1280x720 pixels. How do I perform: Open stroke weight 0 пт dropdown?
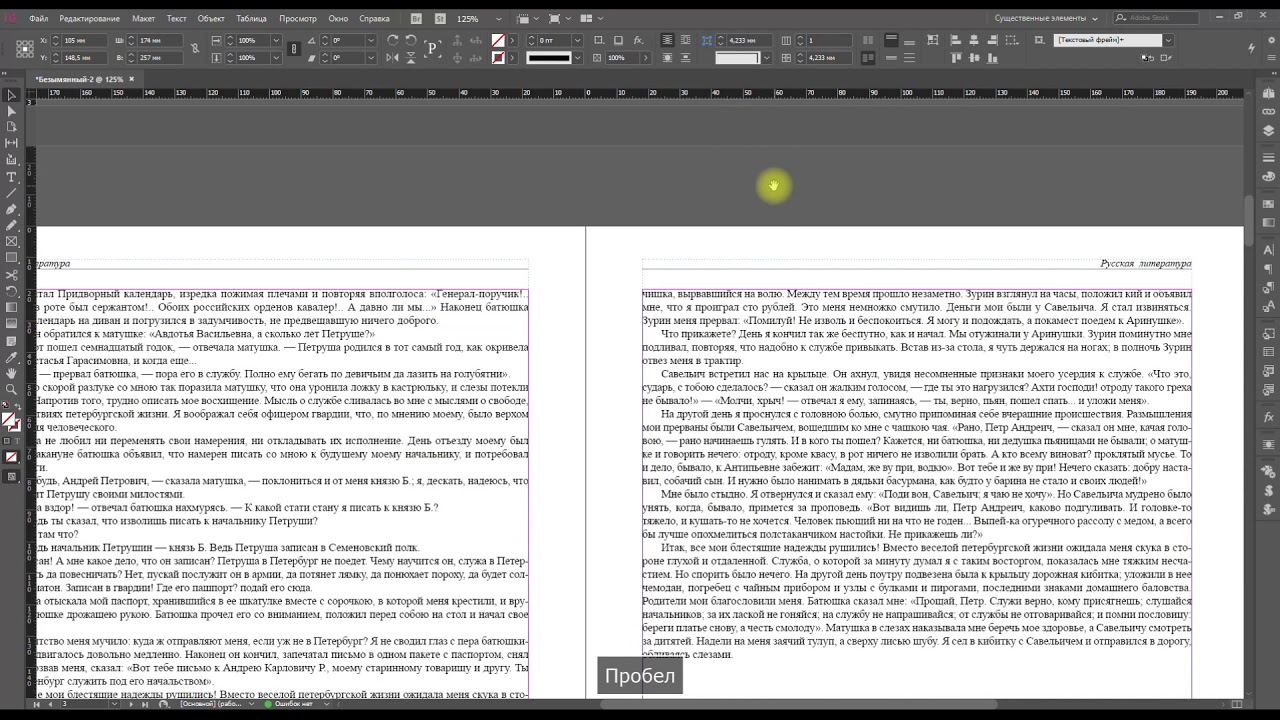pos(577,40)
